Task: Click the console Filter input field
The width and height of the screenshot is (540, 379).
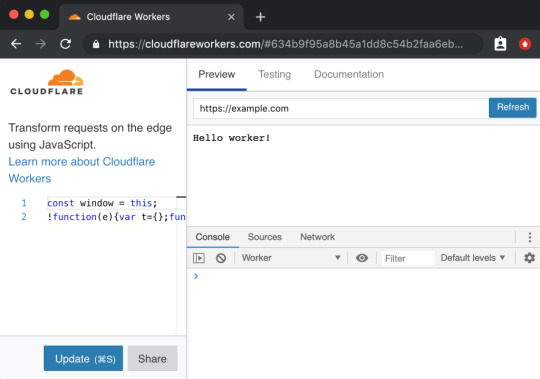Action: (408, 258)
